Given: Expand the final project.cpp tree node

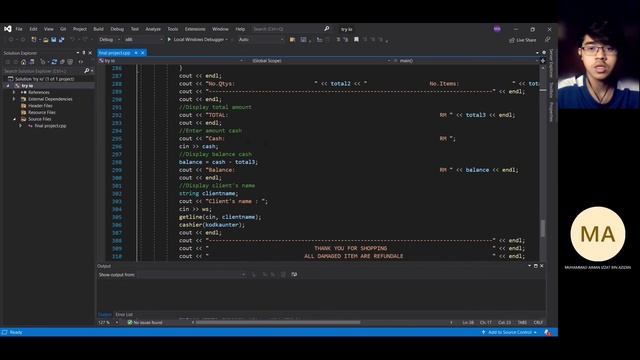Looking at the screenshot, I should 21,126.
